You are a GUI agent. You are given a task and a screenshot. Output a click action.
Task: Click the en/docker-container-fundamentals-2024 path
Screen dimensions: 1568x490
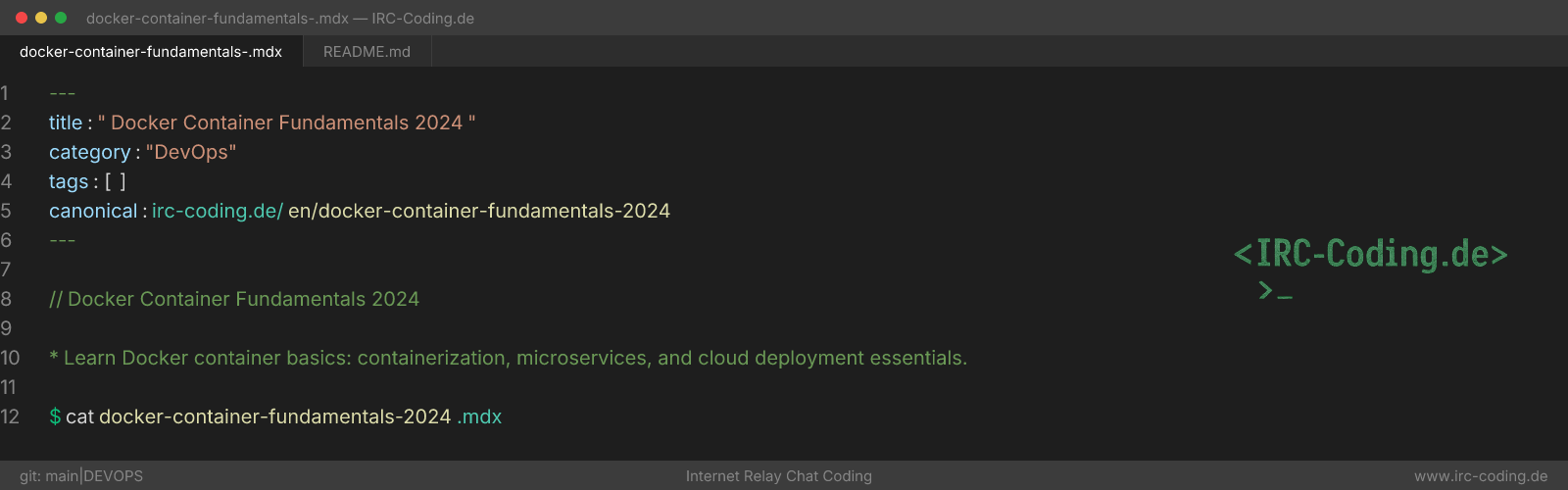tap(479, 211)
